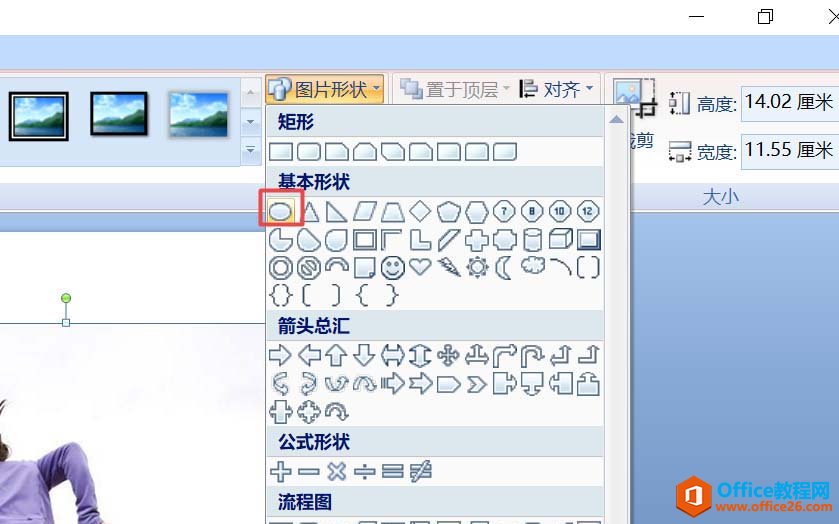Viewport: 839px width, 524px height.
Task: Pick the four-way quad arrow shape
Action: (448, 355)
